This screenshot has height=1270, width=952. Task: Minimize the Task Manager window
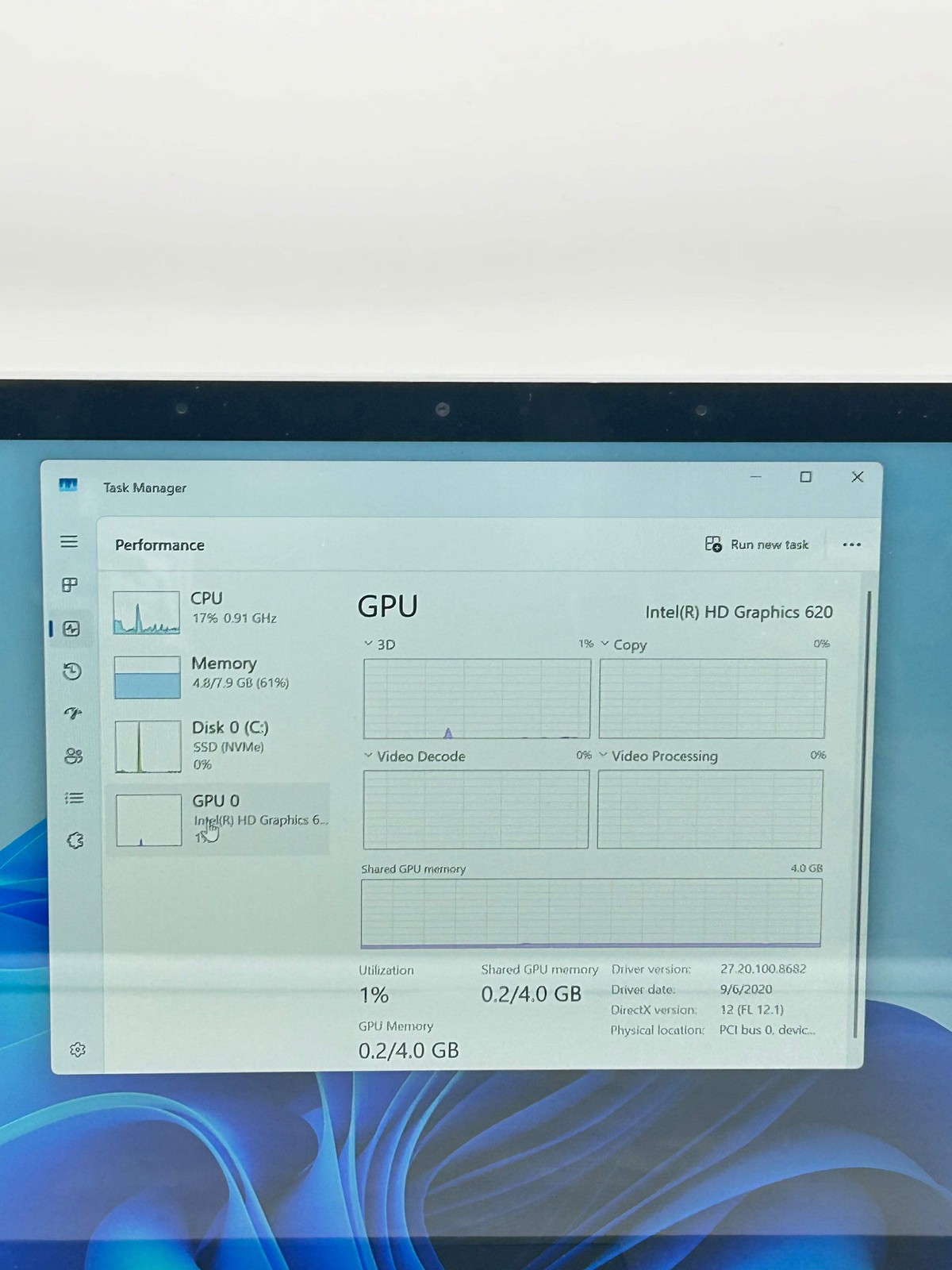(756, 477)
